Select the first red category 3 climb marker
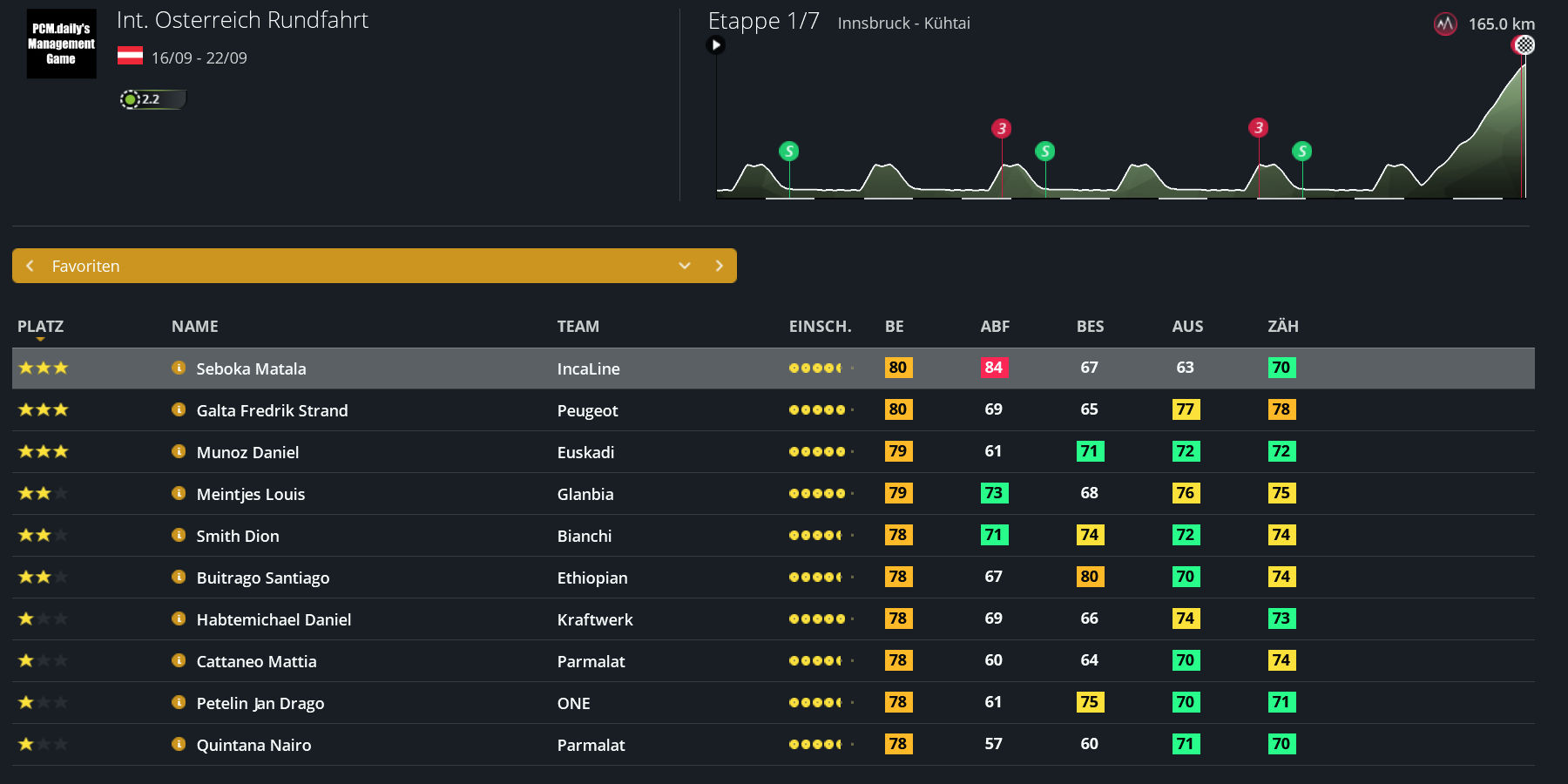 tap(1002, 129)
